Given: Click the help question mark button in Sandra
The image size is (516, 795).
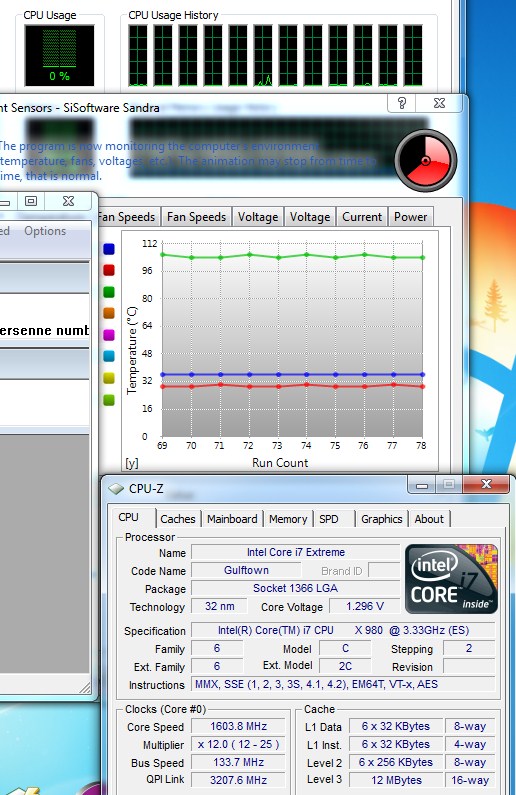Looking at the screenshot, I should [x=402, y=103].
